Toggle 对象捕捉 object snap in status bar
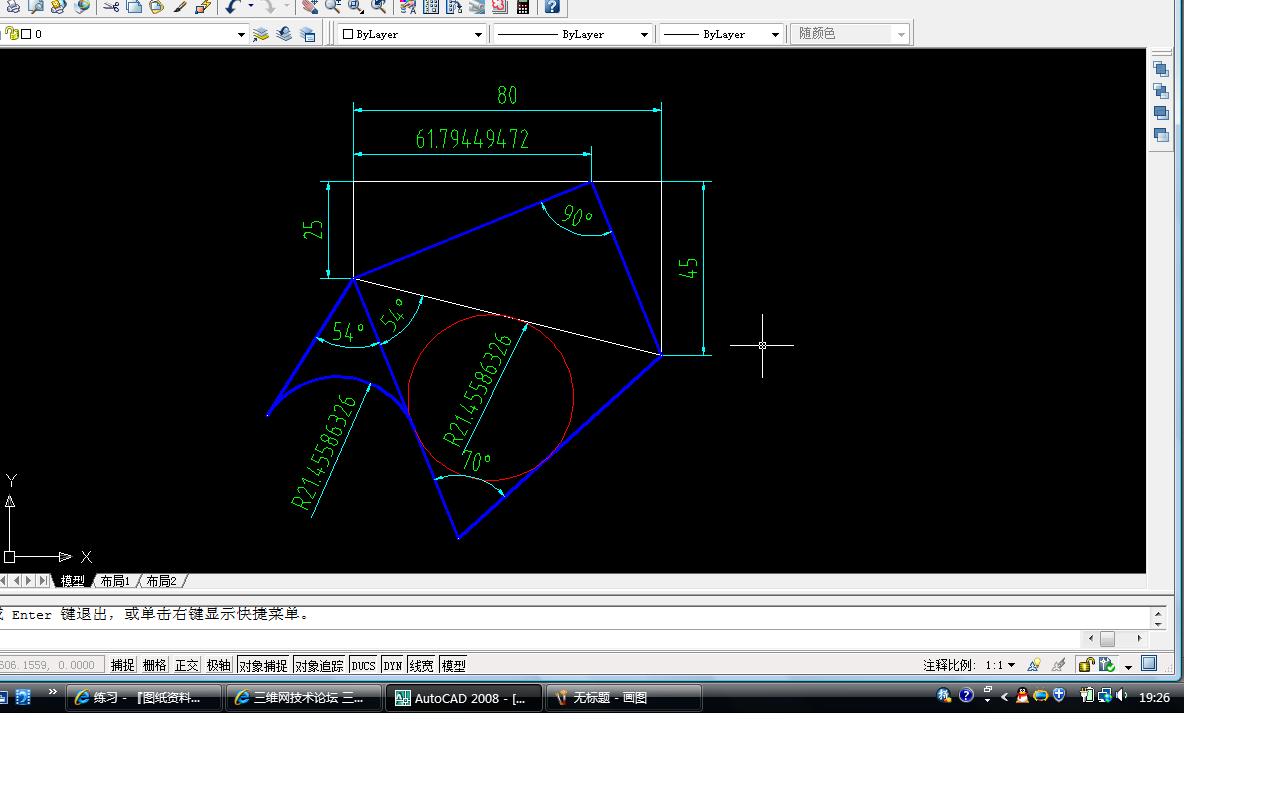The image size is (1280, 800). [263, 665]
